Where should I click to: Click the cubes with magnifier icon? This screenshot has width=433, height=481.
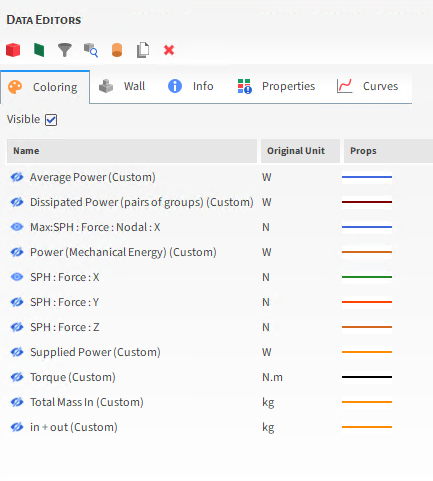tap(91, 50)
